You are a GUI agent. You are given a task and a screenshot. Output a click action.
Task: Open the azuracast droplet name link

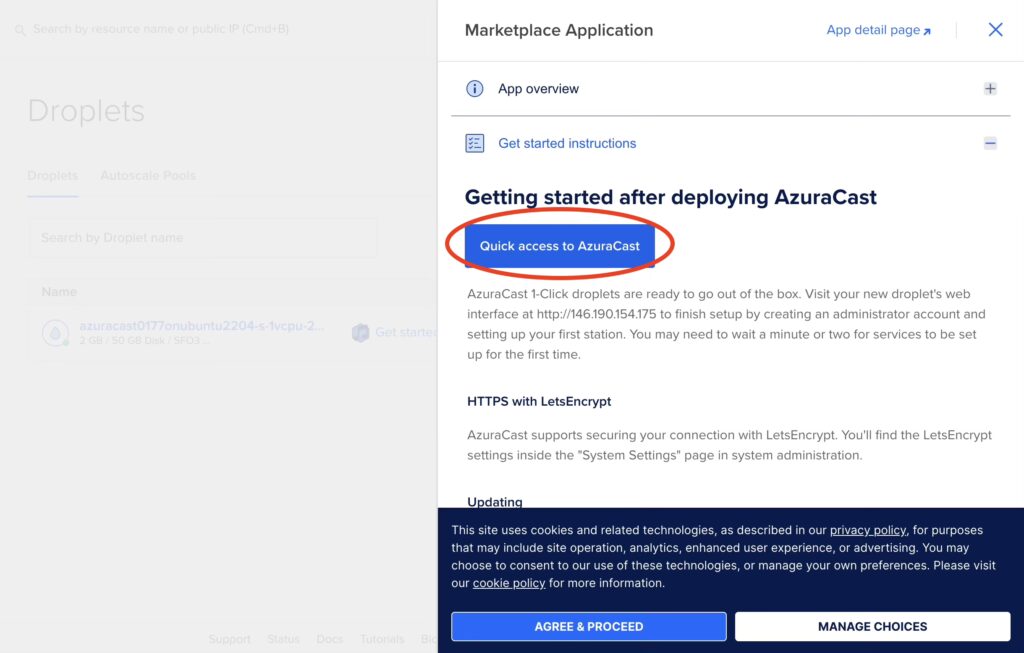point(201,326)
